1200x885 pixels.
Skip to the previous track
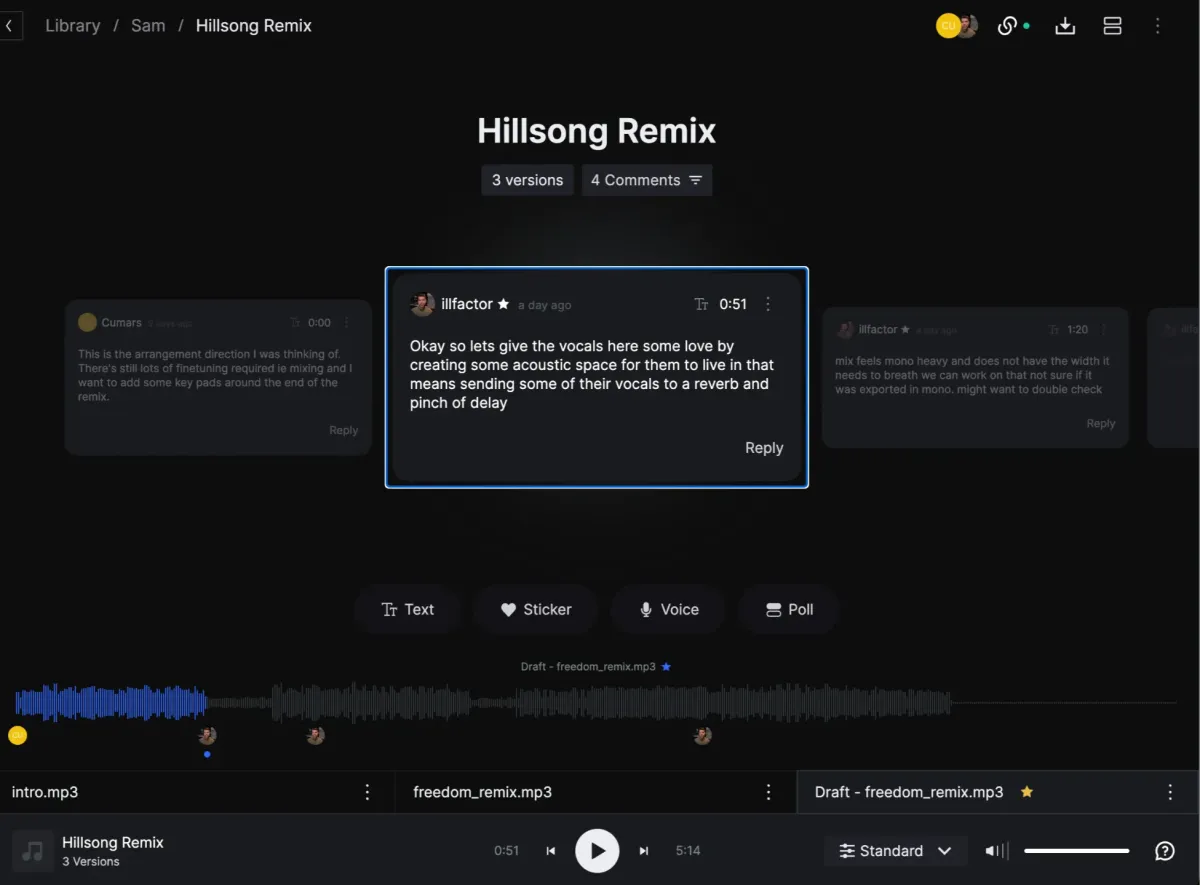coord(550,851)
